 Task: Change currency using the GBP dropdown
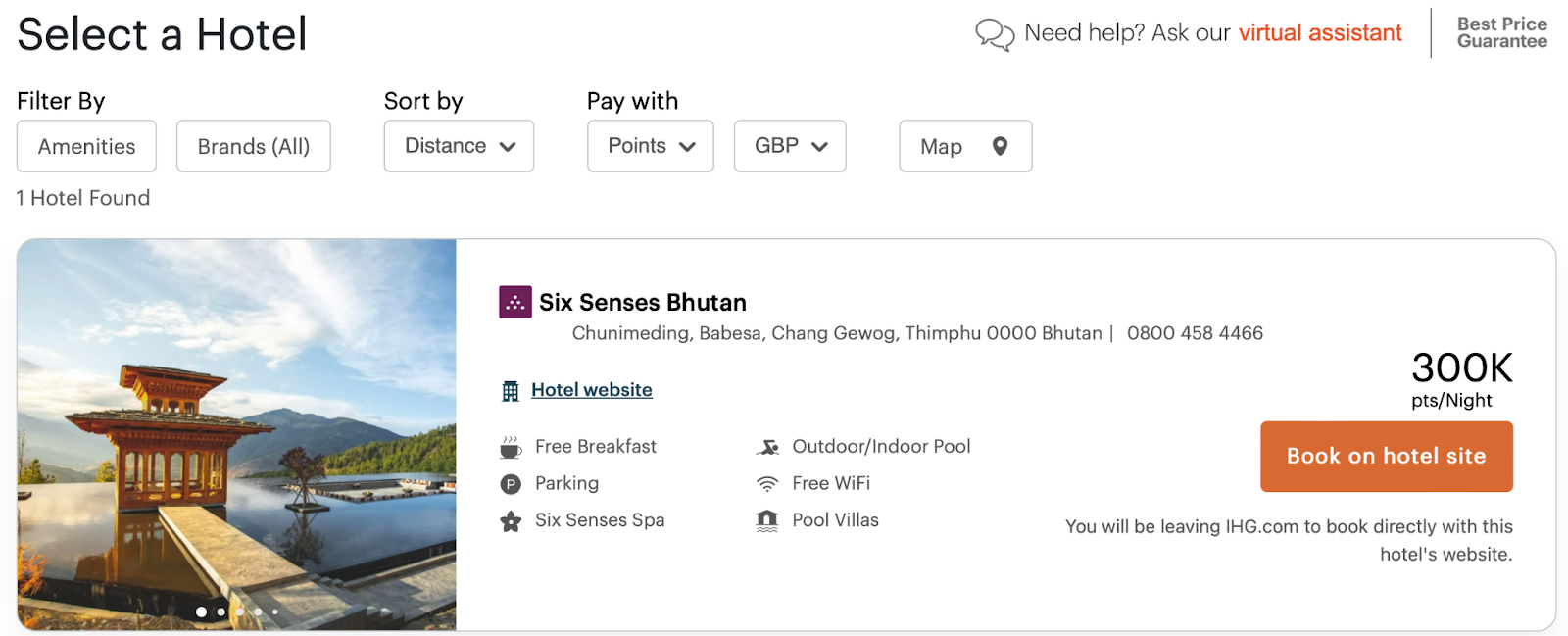(x=789, y=146)
